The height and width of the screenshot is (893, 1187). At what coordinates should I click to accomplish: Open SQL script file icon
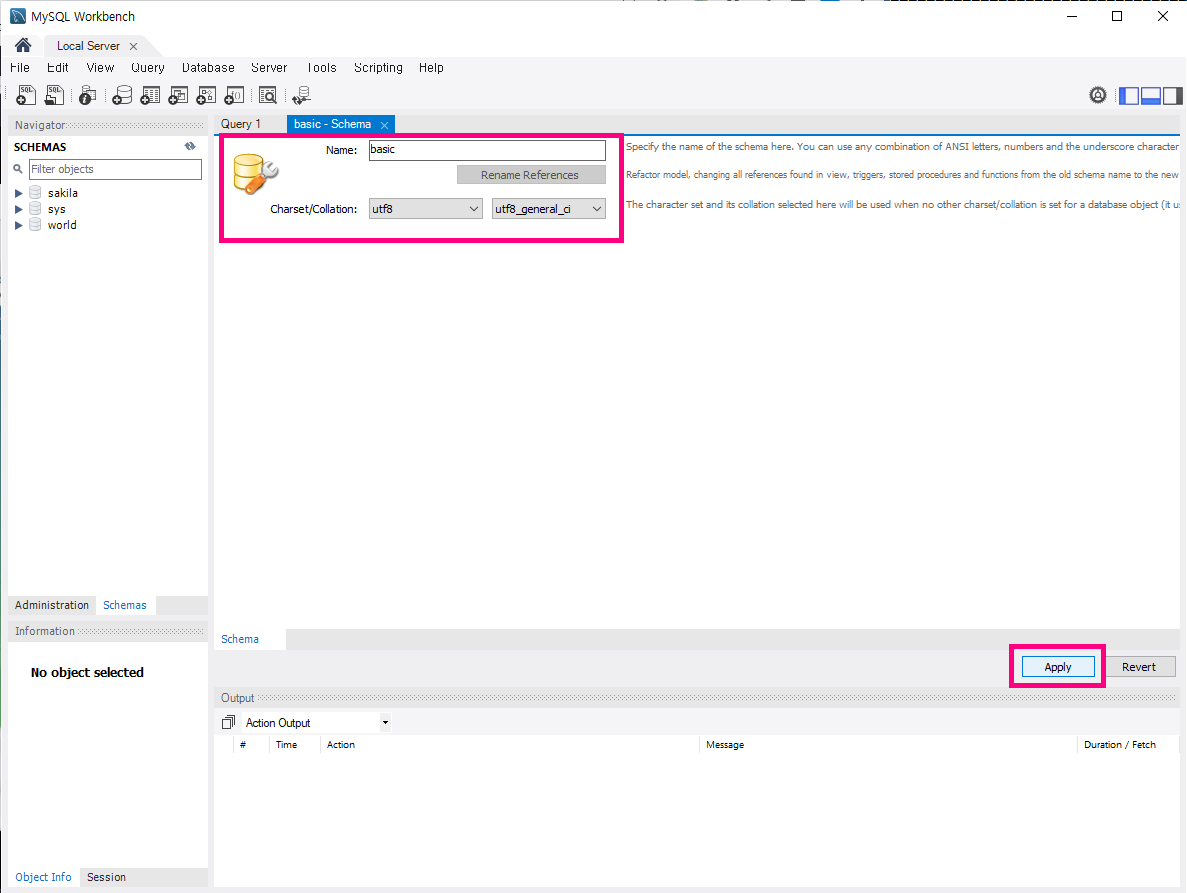coord(55,95)
